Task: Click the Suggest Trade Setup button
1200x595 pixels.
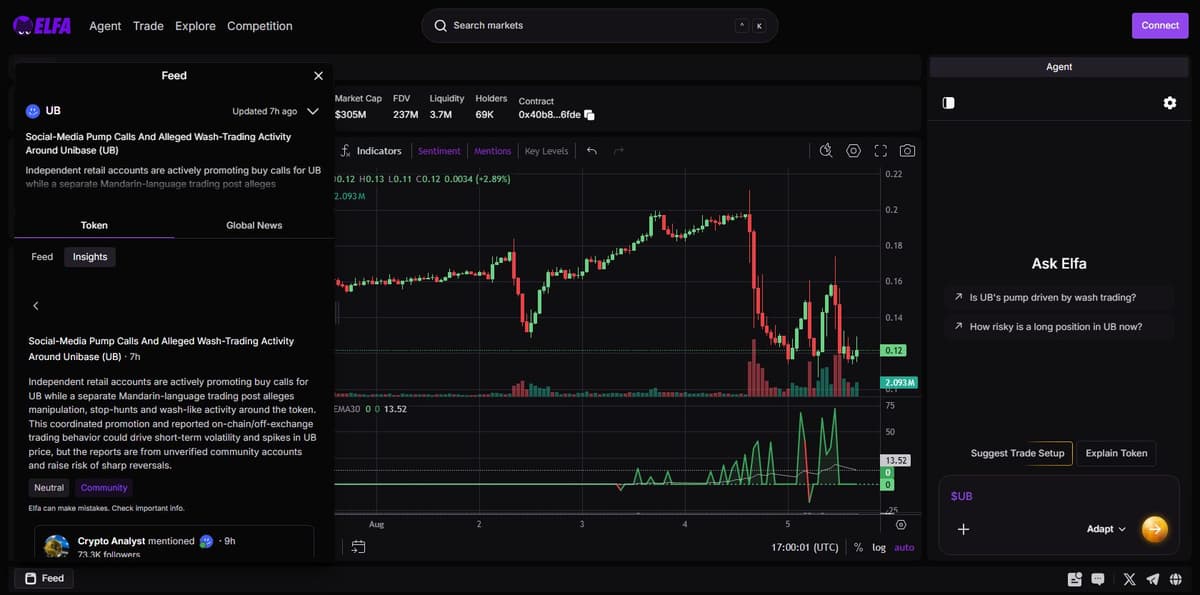Action: (1017, 453)
